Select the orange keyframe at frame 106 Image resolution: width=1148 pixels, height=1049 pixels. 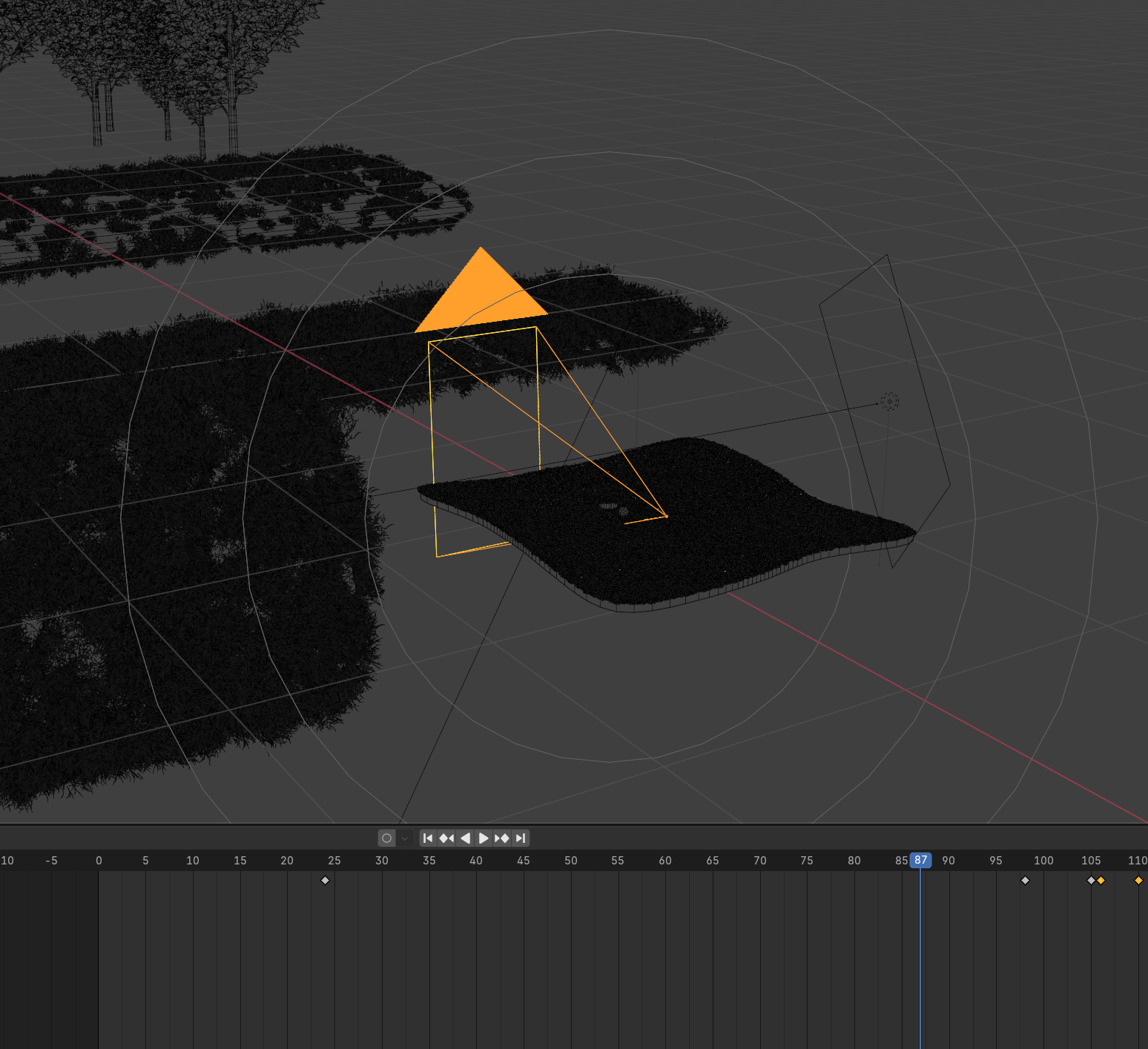[x=1101, y=880]
